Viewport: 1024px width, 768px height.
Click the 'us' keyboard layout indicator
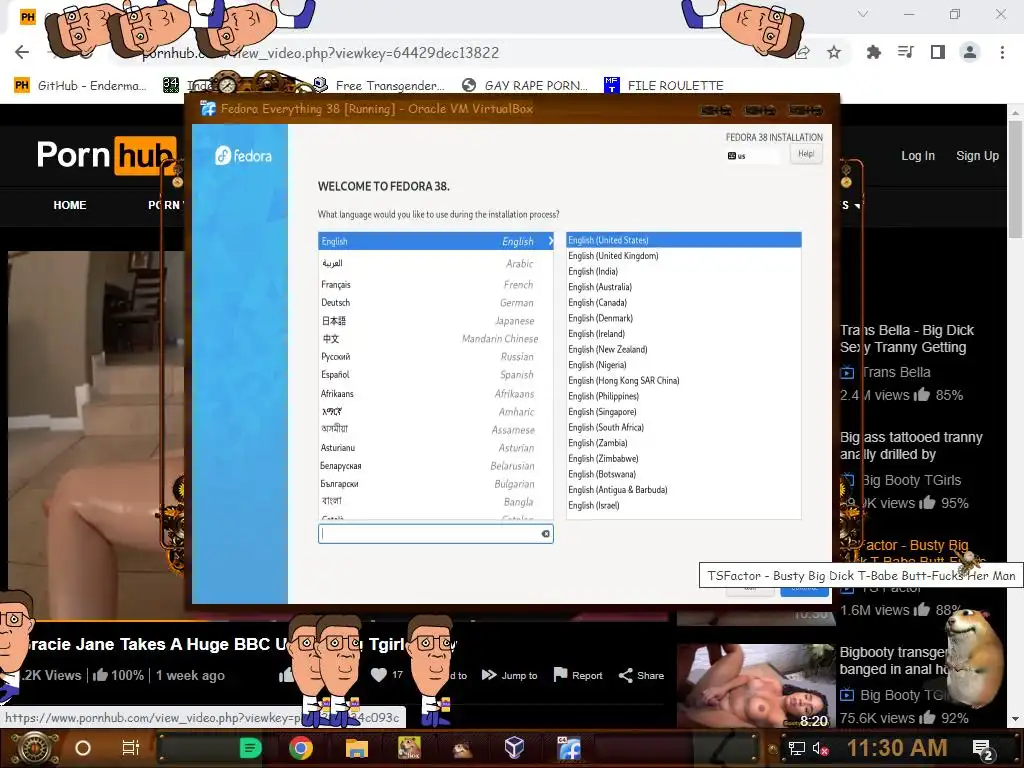[x=753, y=156]
